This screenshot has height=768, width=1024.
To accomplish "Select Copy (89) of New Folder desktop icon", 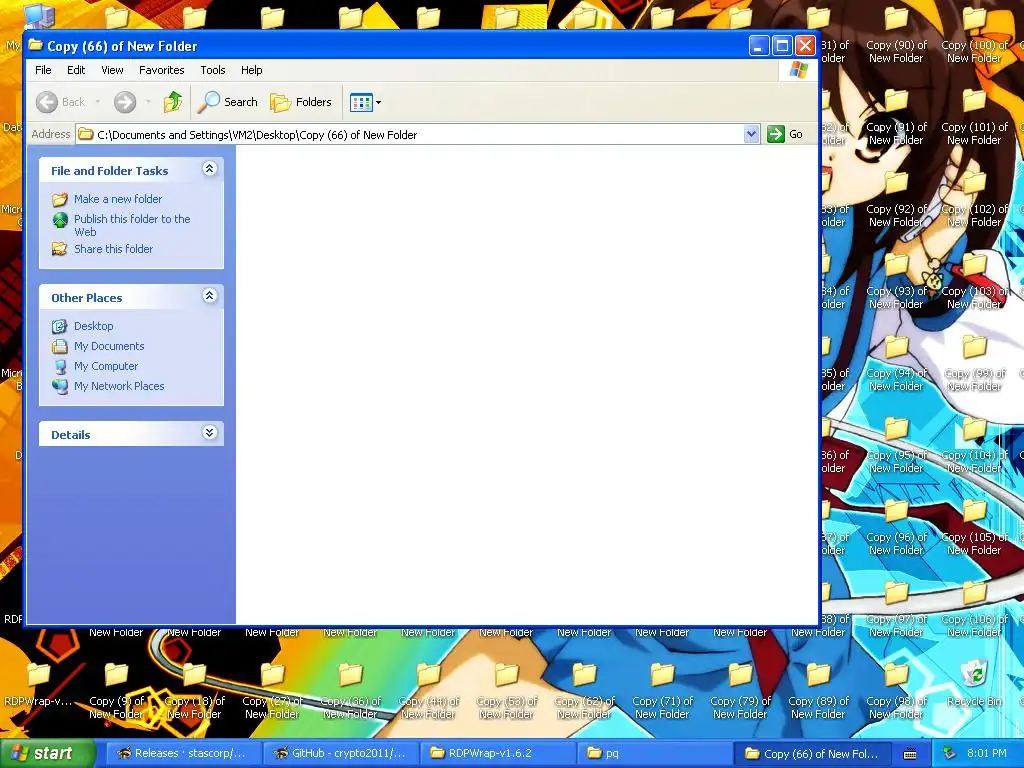I will [818, 692].
